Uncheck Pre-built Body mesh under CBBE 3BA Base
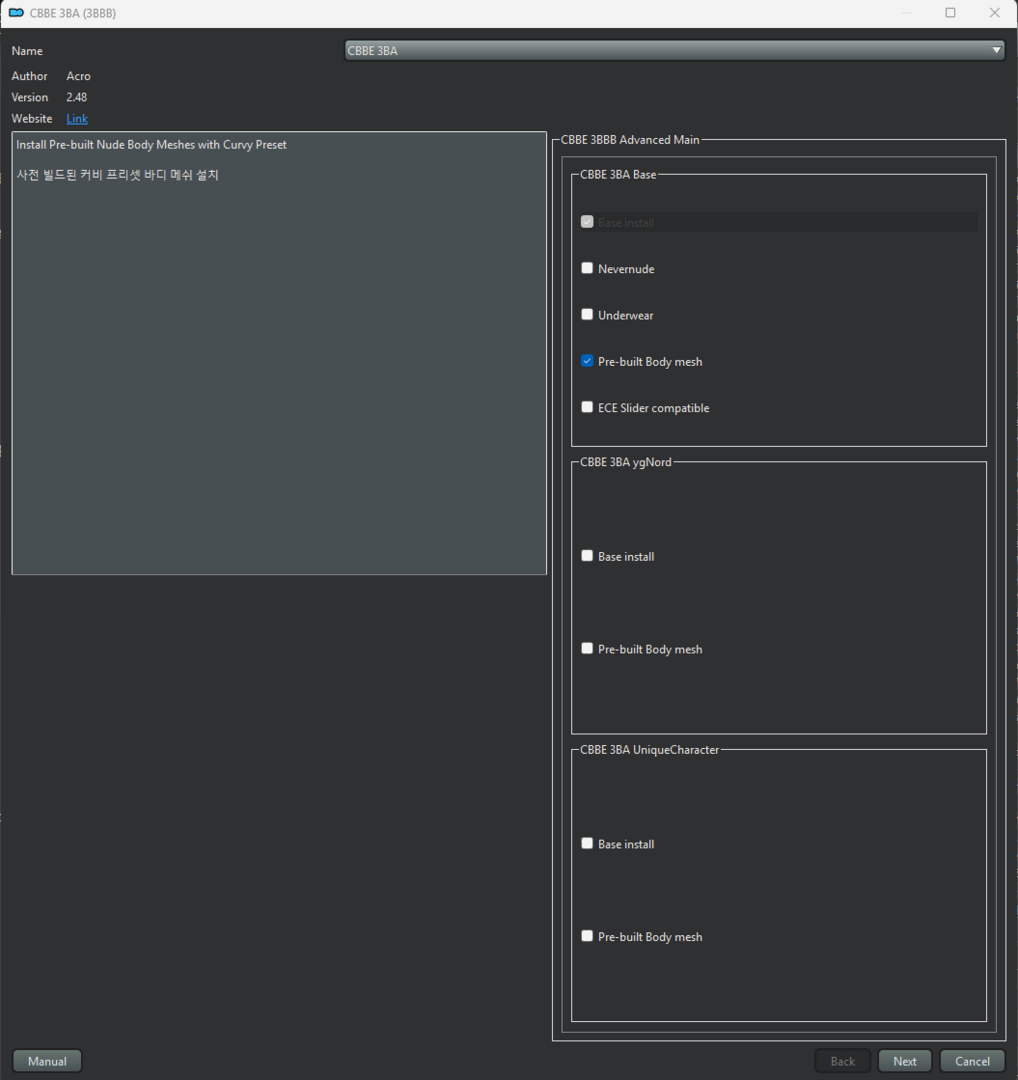Screen dimensions: 1018x1080 click(x=587, y=361)
